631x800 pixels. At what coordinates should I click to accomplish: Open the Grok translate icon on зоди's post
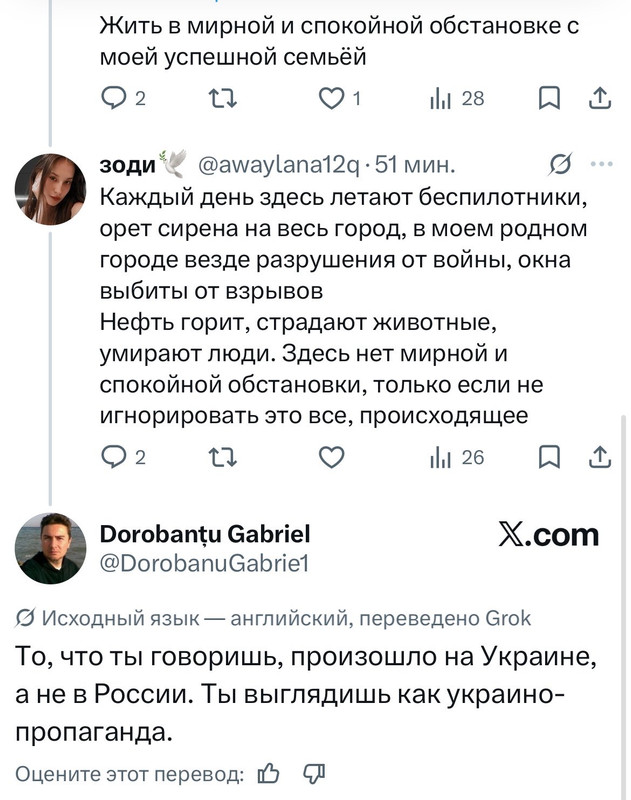tap(561, 164)
